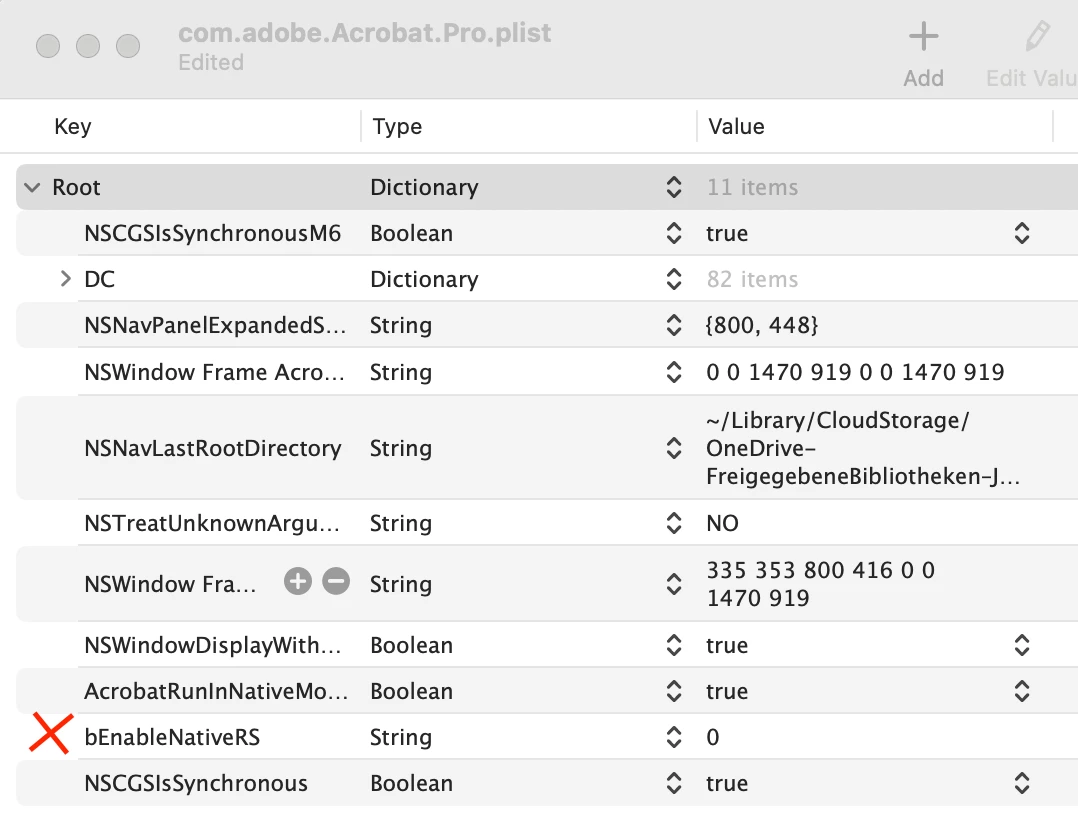This screenshot has height=832, width=1078.
Task: Expand the DC dictionary
Action: (x=65, y=278)
